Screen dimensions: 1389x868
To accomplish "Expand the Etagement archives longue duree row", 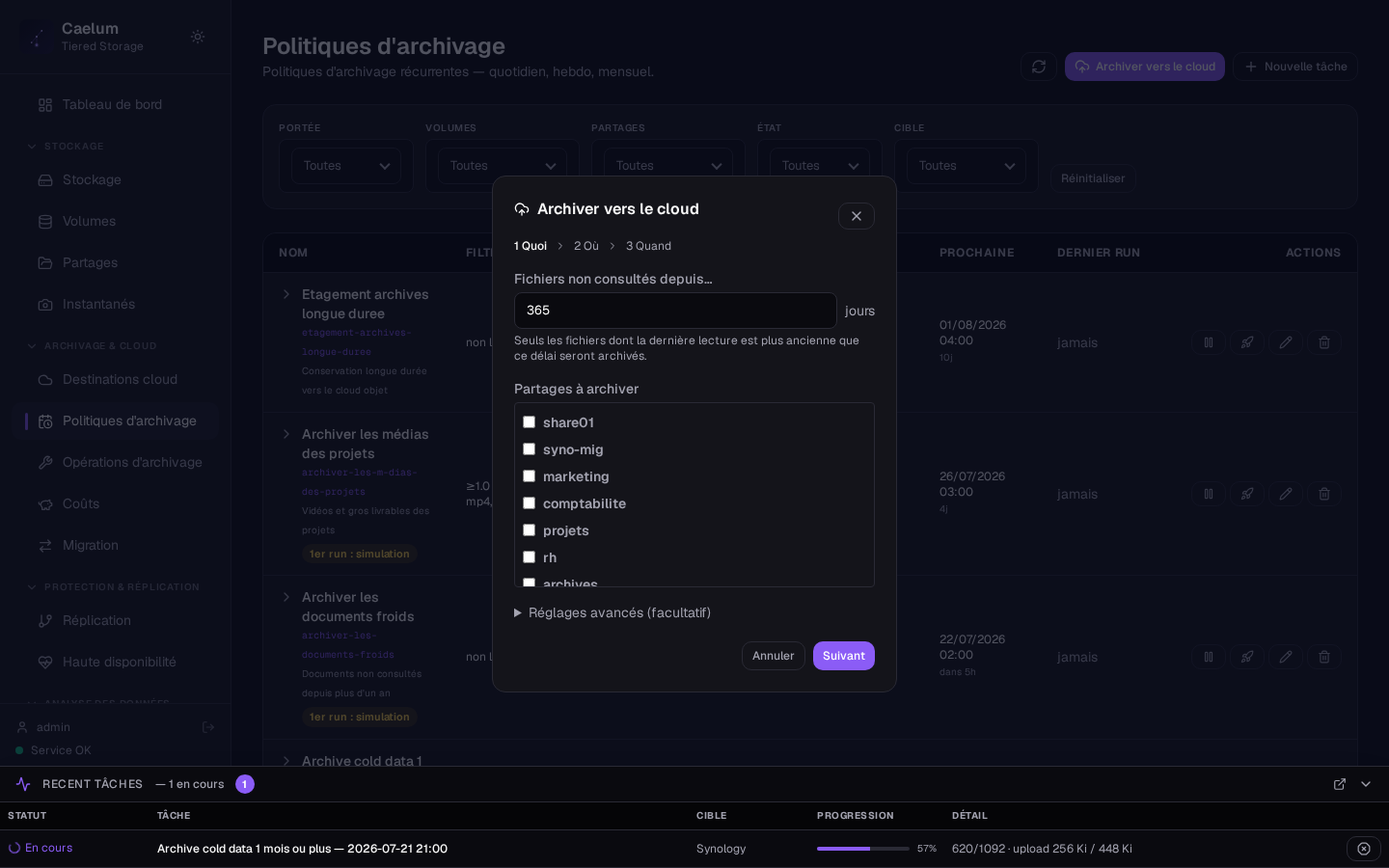I will coord(286,294).
